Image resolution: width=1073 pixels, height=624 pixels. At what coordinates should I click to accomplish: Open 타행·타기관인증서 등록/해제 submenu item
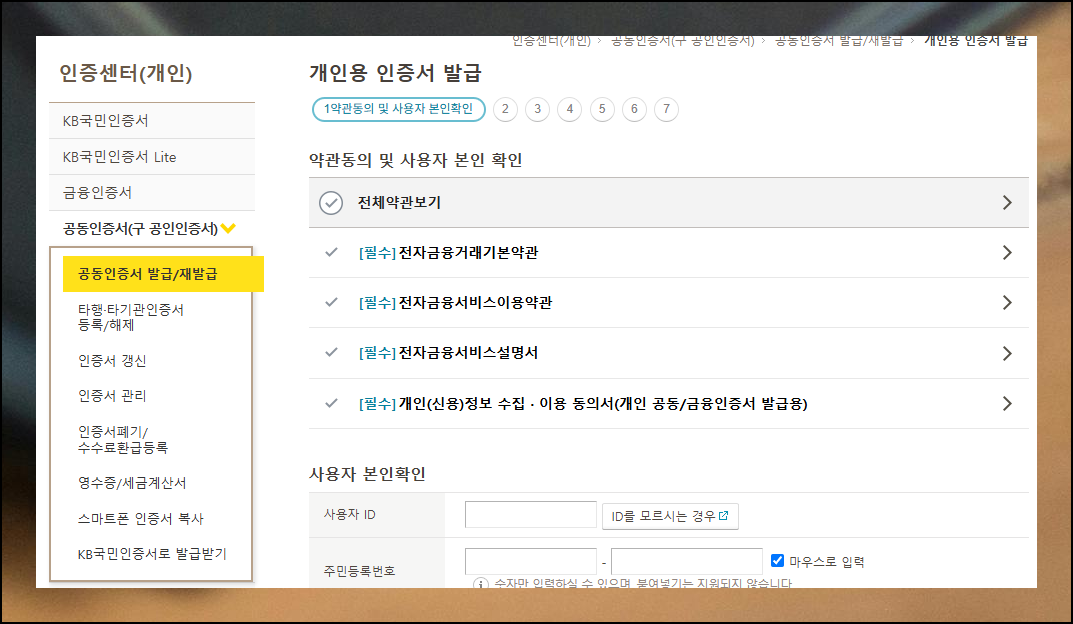pos(131,317)
